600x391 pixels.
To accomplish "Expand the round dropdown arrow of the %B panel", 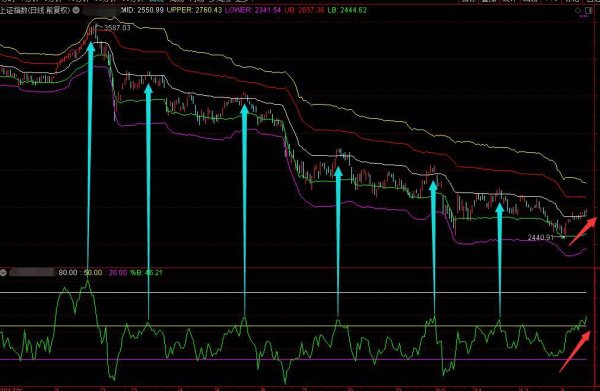I will 3,273.
